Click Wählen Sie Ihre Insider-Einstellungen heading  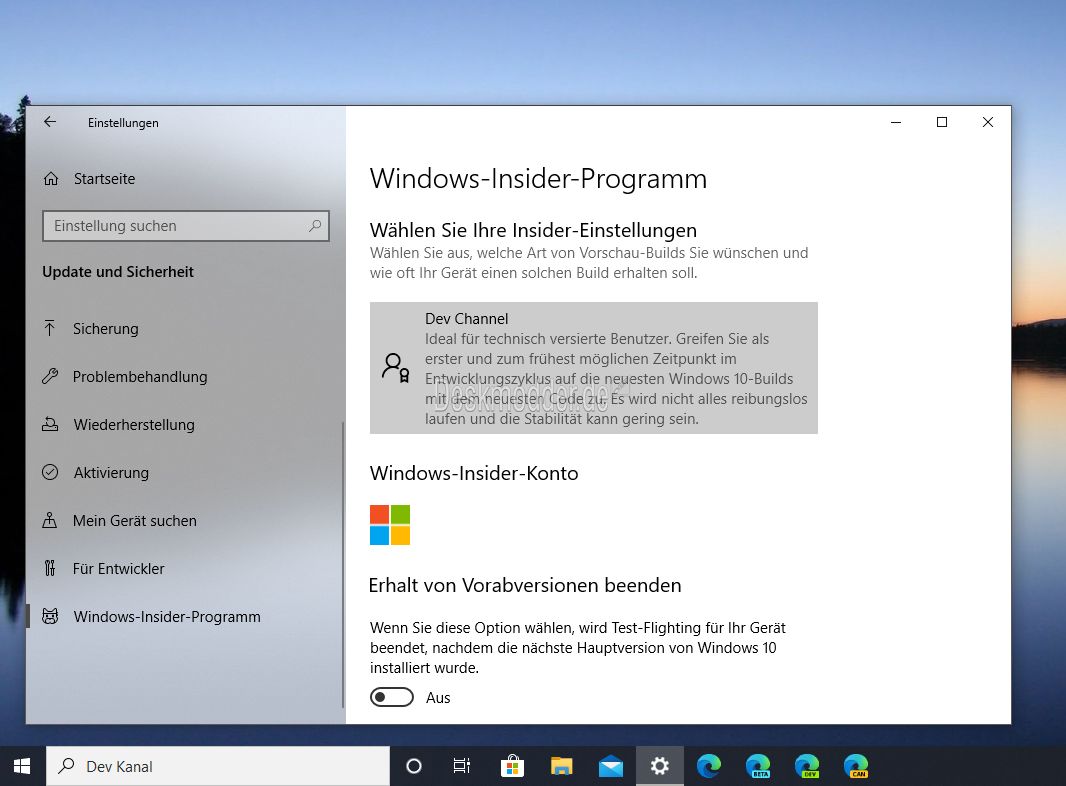(534, 230)
